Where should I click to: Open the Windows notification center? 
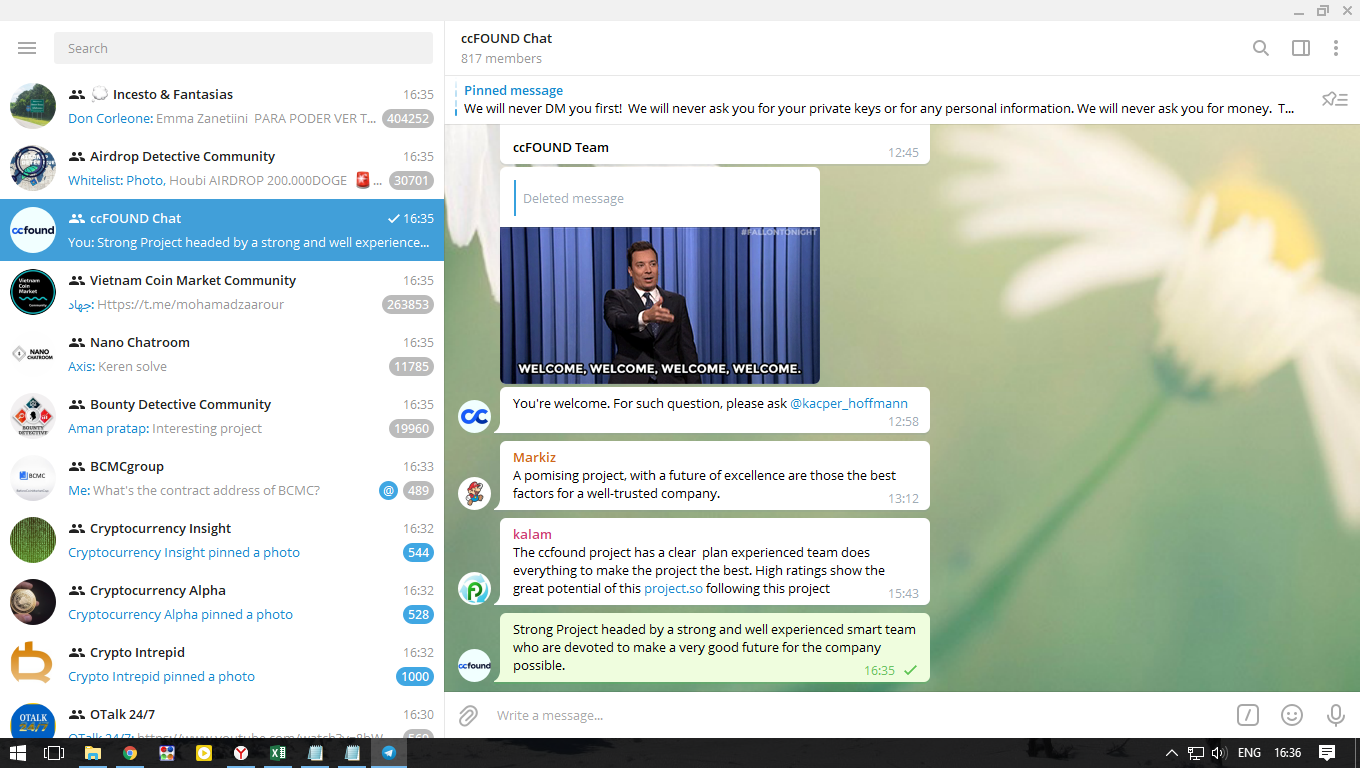pos(1327,753)
